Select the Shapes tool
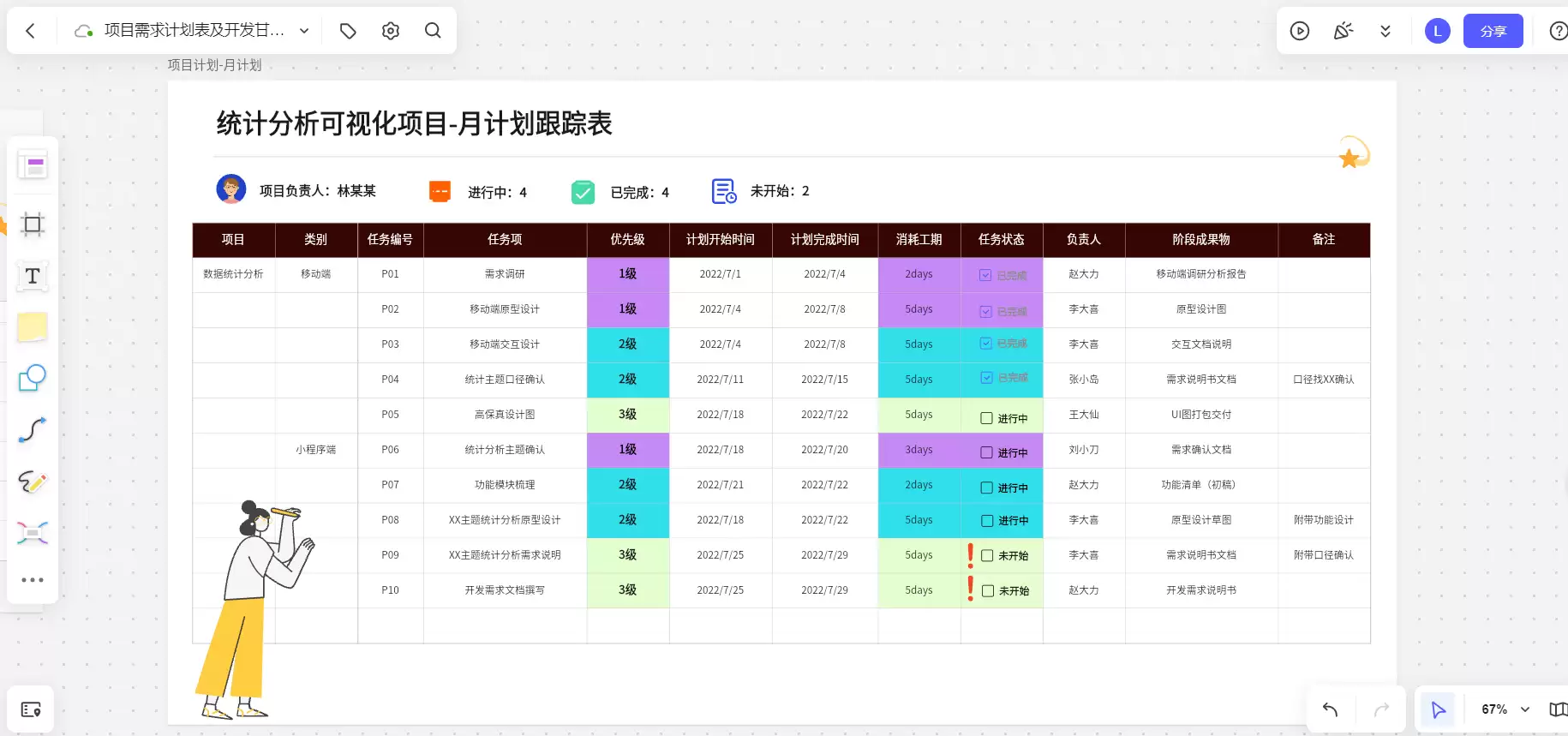Screen dimensions: 1568x736 click(33, 378)
